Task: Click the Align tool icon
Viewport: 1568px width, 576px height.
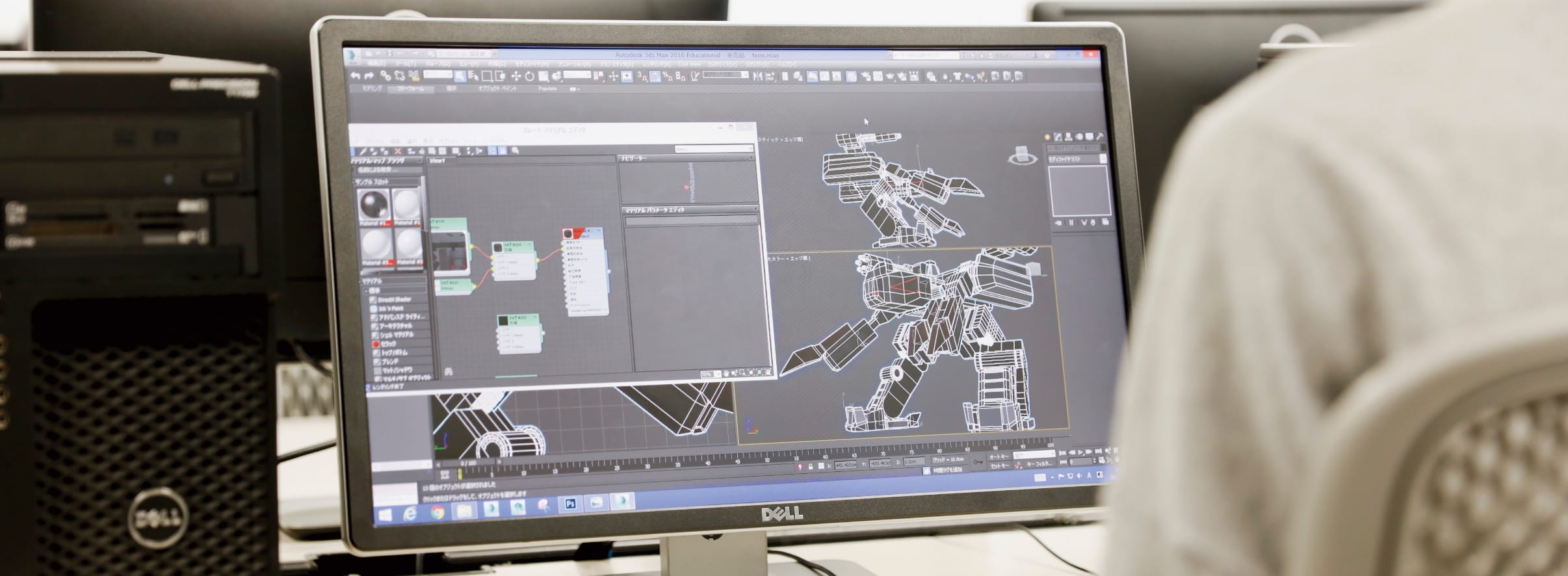Action: (x=771, y=76)
